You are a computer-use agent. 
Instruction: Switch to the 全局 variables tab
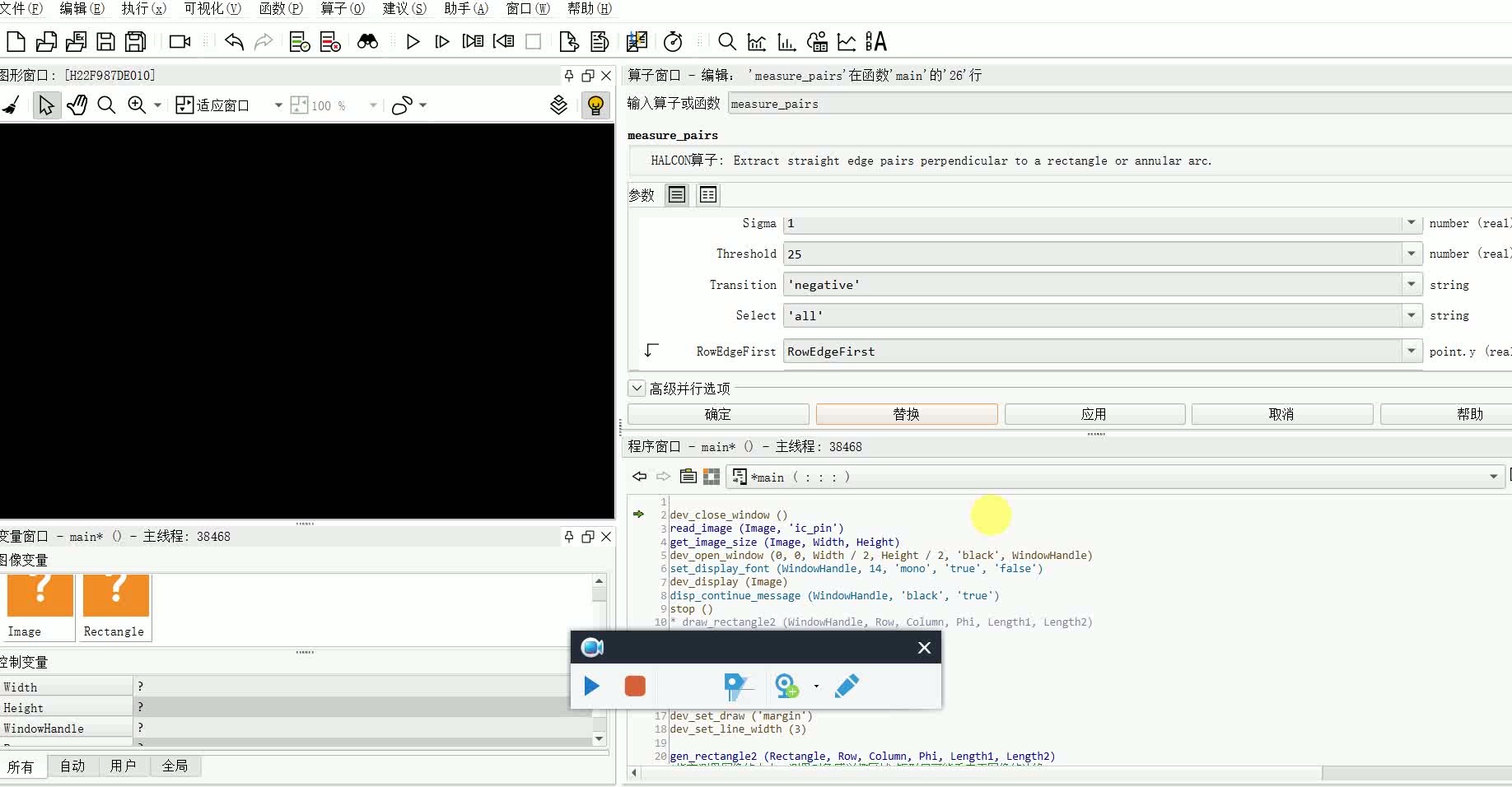coord(175,766)
